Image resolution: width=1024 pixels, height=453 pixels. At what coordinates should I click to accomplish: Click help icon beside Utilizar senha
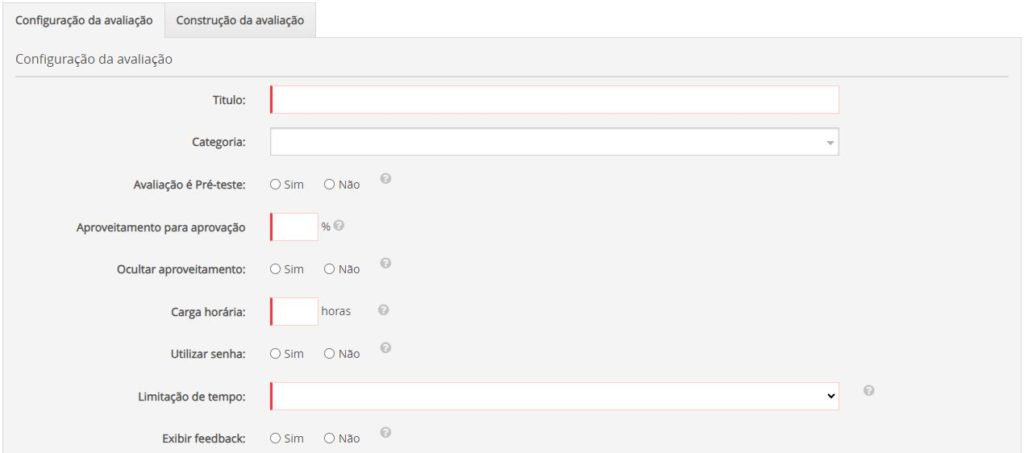coord(385,349)
